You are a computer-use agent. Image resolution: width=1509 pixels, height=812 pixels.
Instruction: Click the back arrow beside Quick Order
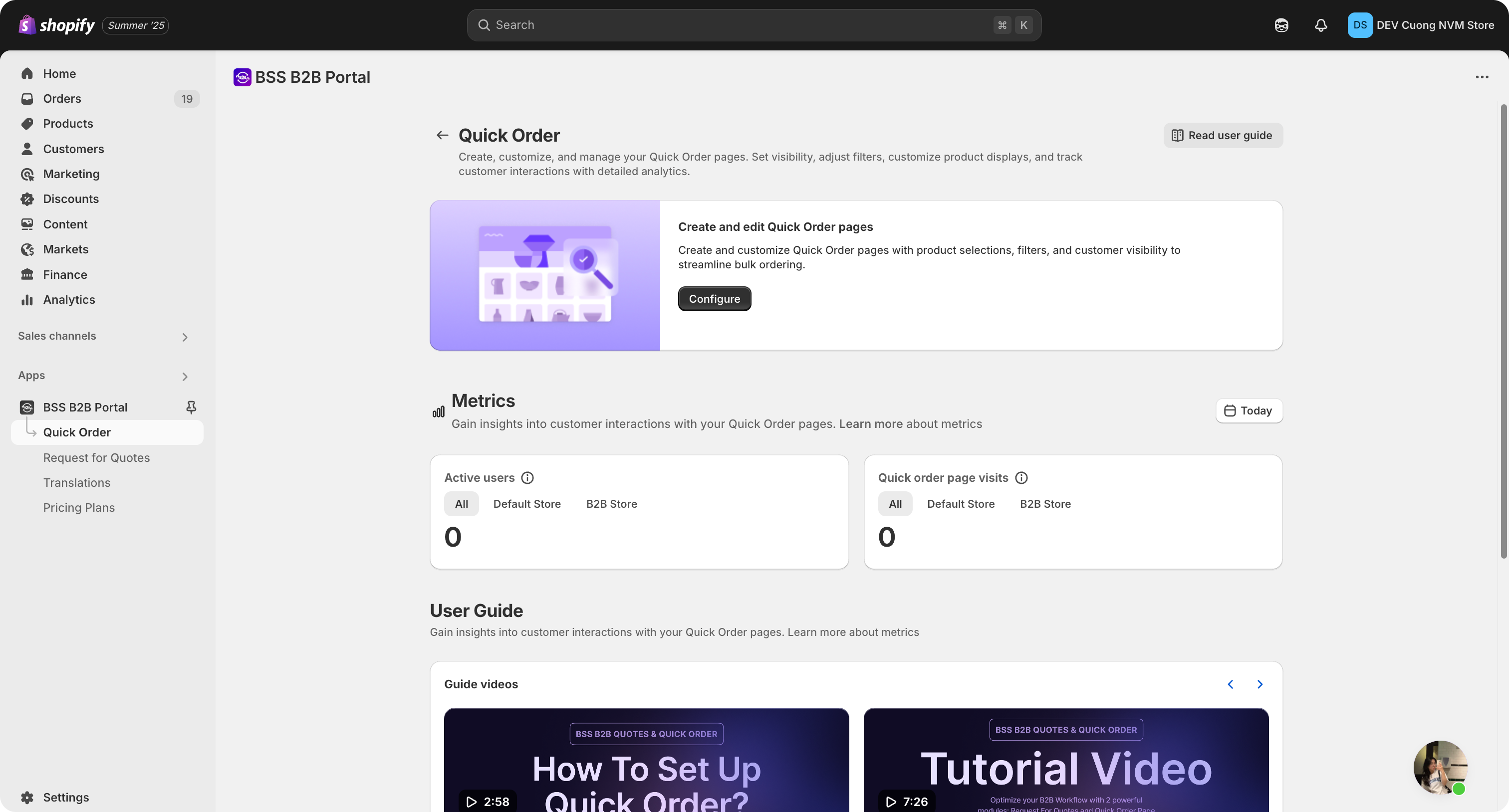pos(442,135)
